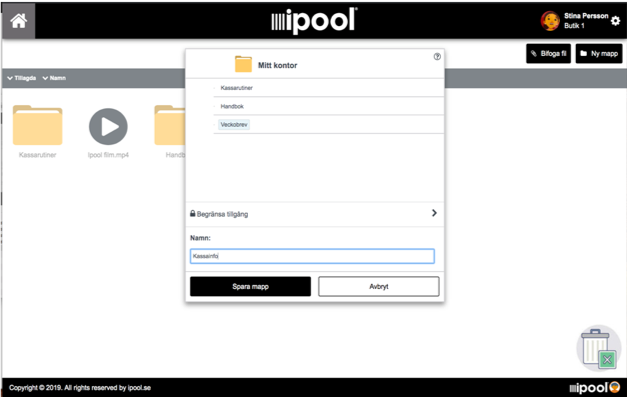This screenshot has height=397, width=627.
Task: Select Veckobrev in the folder tree
Action: (x=234, y=125)
